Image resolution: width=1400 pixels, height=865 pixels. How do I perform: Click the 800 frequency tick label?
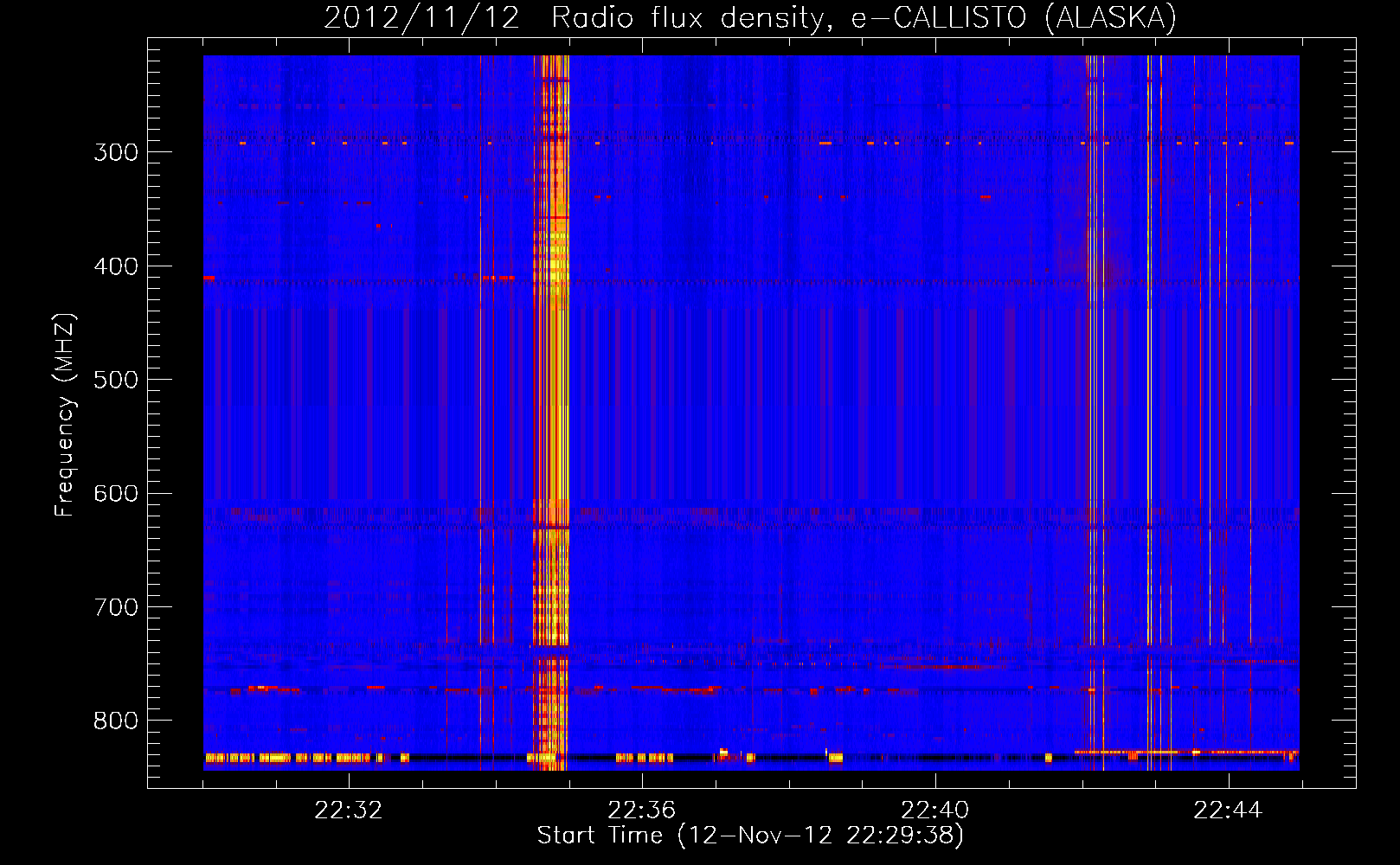(x=116, y=721)
